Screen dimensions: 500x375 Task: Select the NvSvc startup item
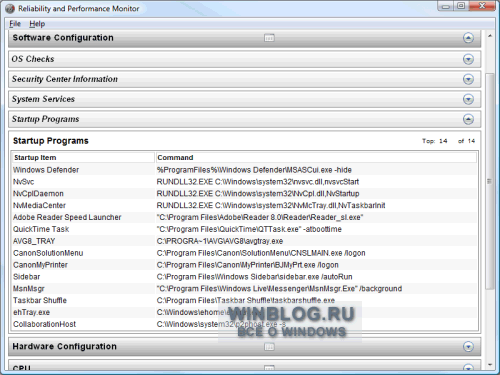click(23, 182)
